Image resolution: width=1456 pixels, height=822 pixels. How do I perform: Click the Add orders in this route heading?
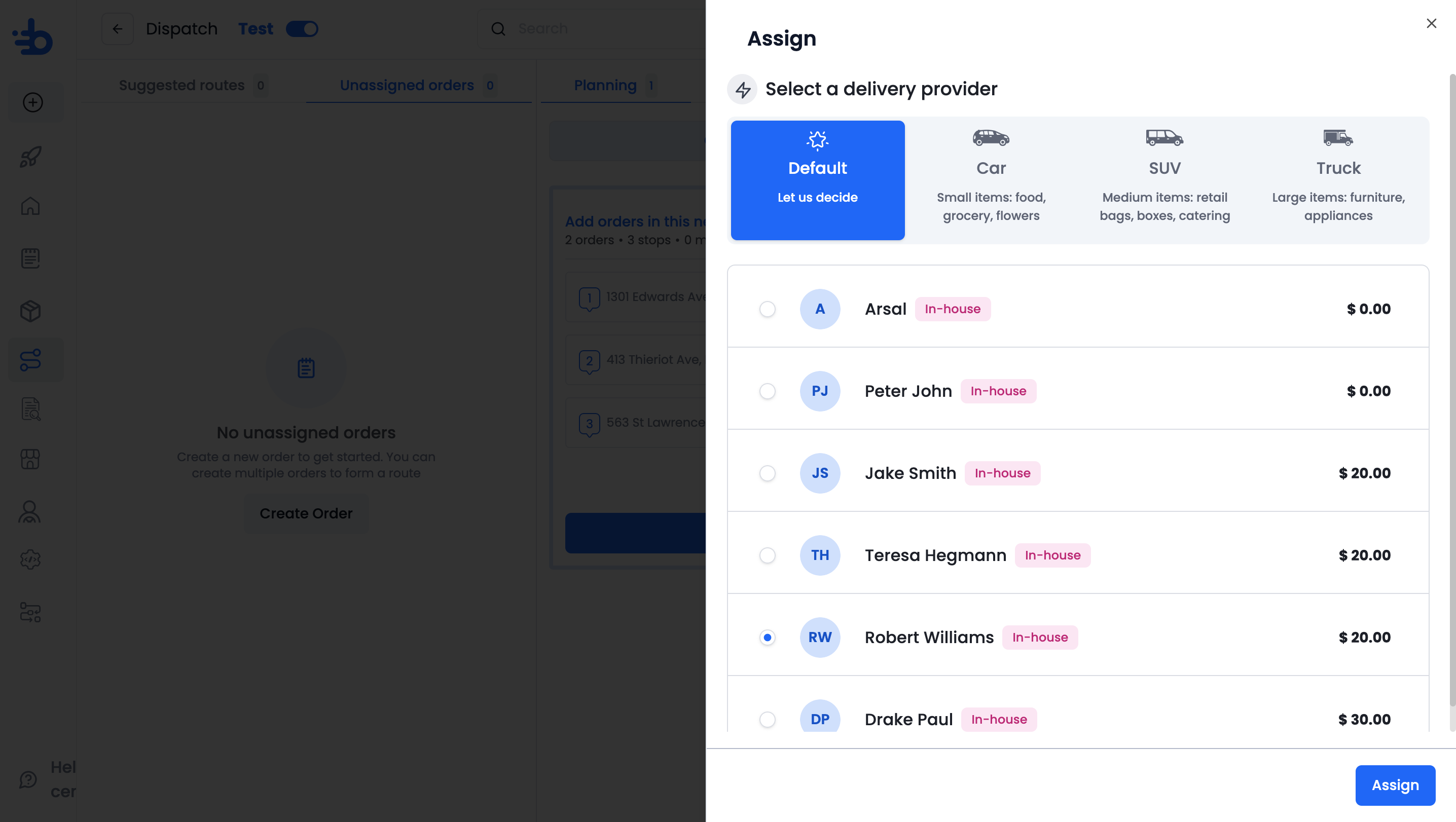pos(635,221)
